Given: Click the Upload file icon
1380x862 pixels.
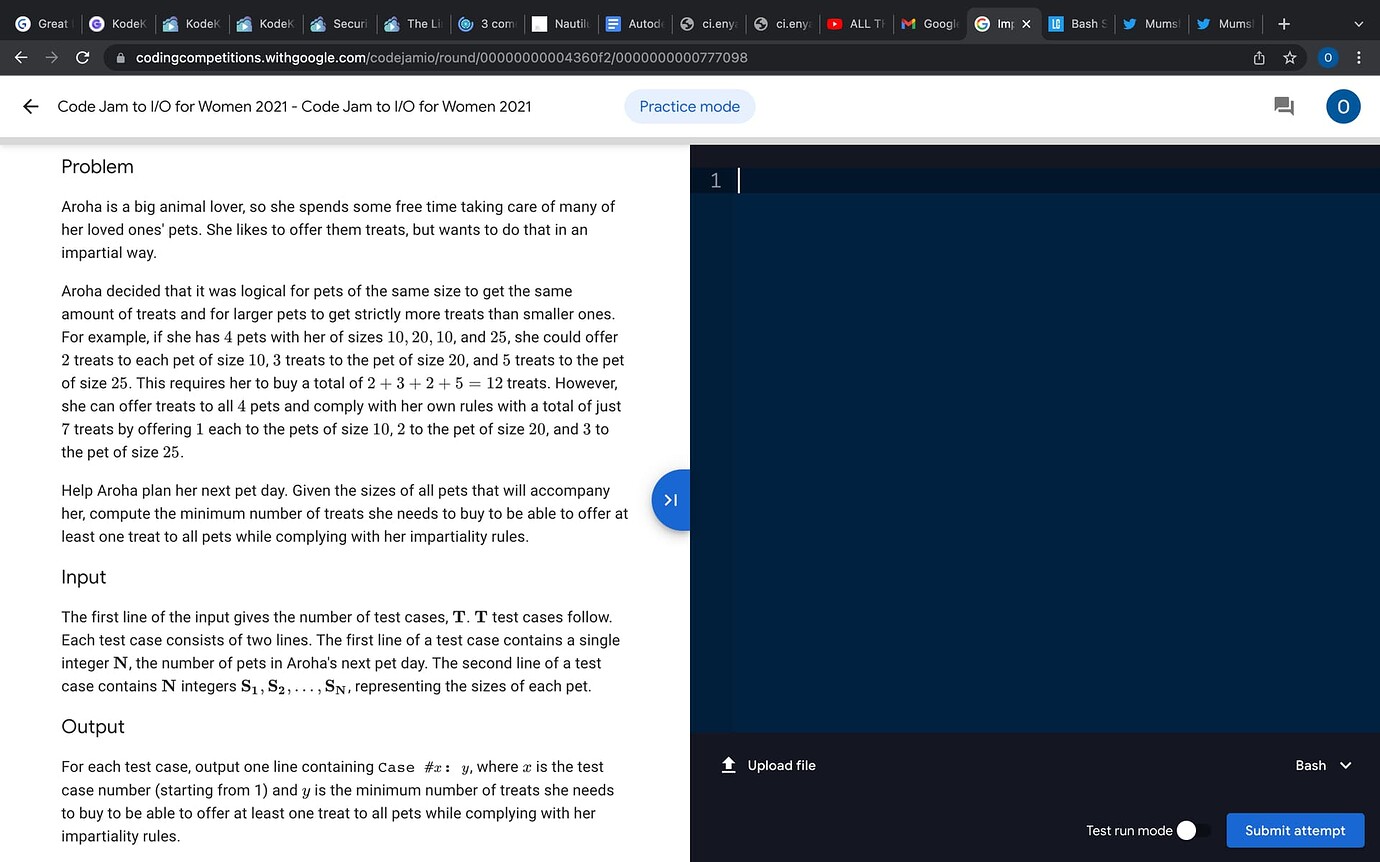Looking at the screenshot, I should (x=728, y=765).
